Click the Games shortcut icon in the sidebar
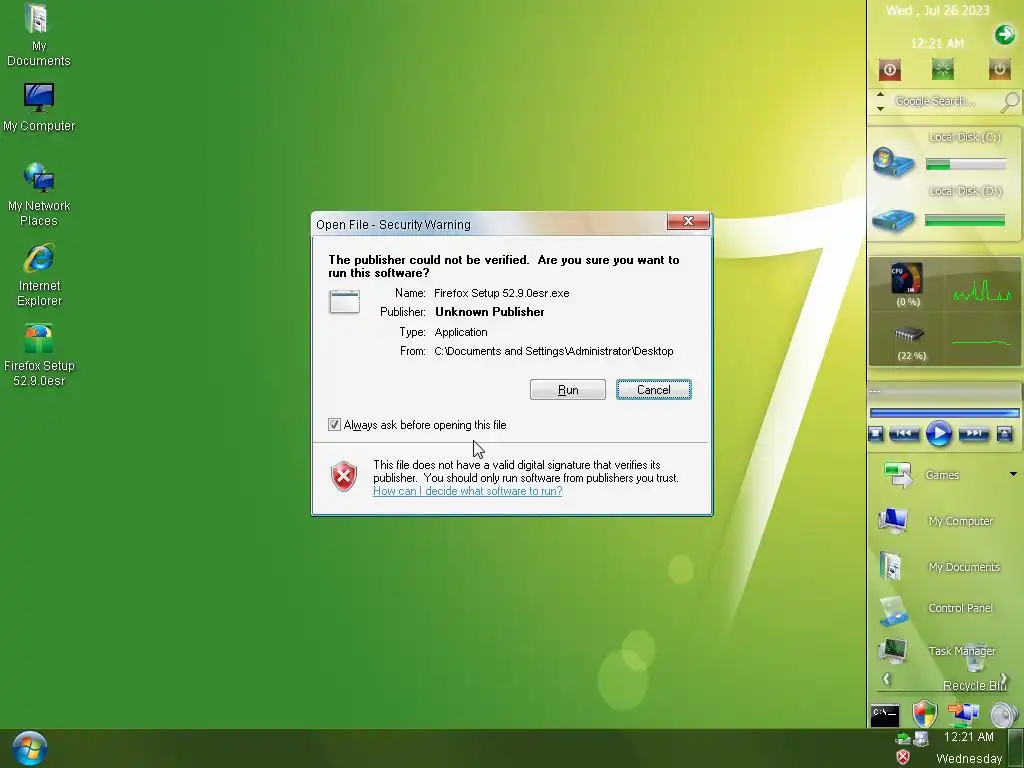 pos(898,474)
